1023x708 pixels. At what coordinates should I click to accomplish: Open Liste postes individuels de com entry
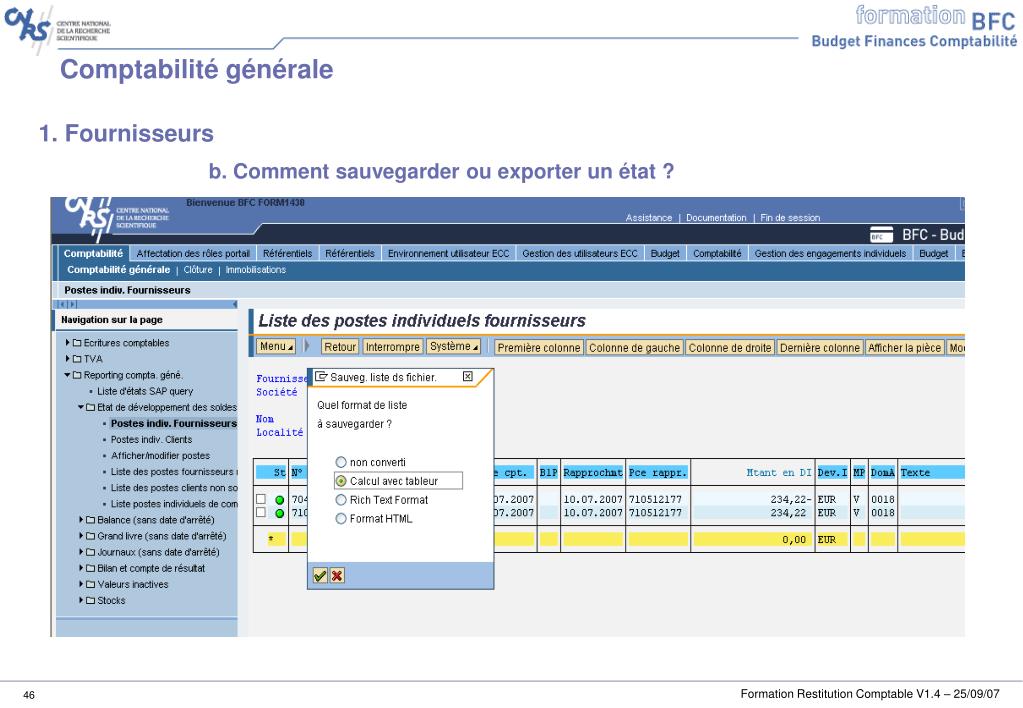(x=174, y=504)
